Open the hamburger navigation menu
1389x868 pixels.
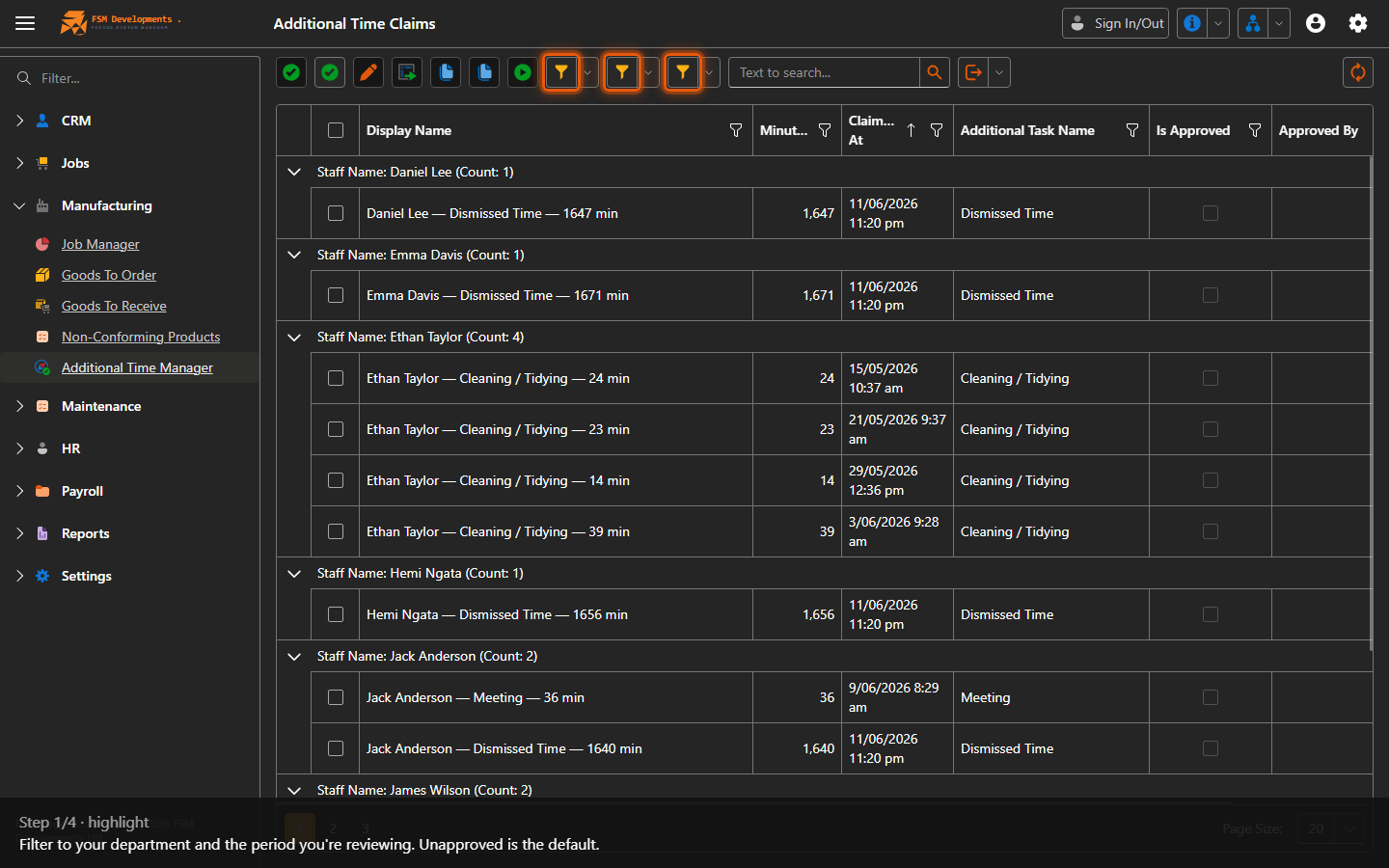pos(25,23)
